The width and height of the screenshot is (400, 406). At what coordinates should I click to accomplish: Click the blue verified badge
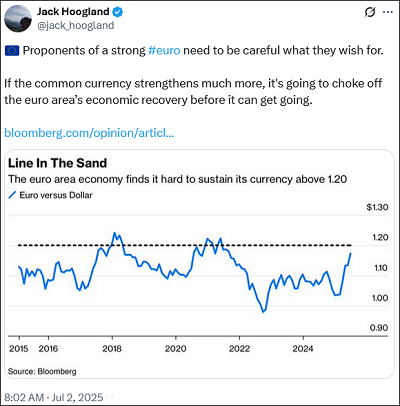(117, 12)
